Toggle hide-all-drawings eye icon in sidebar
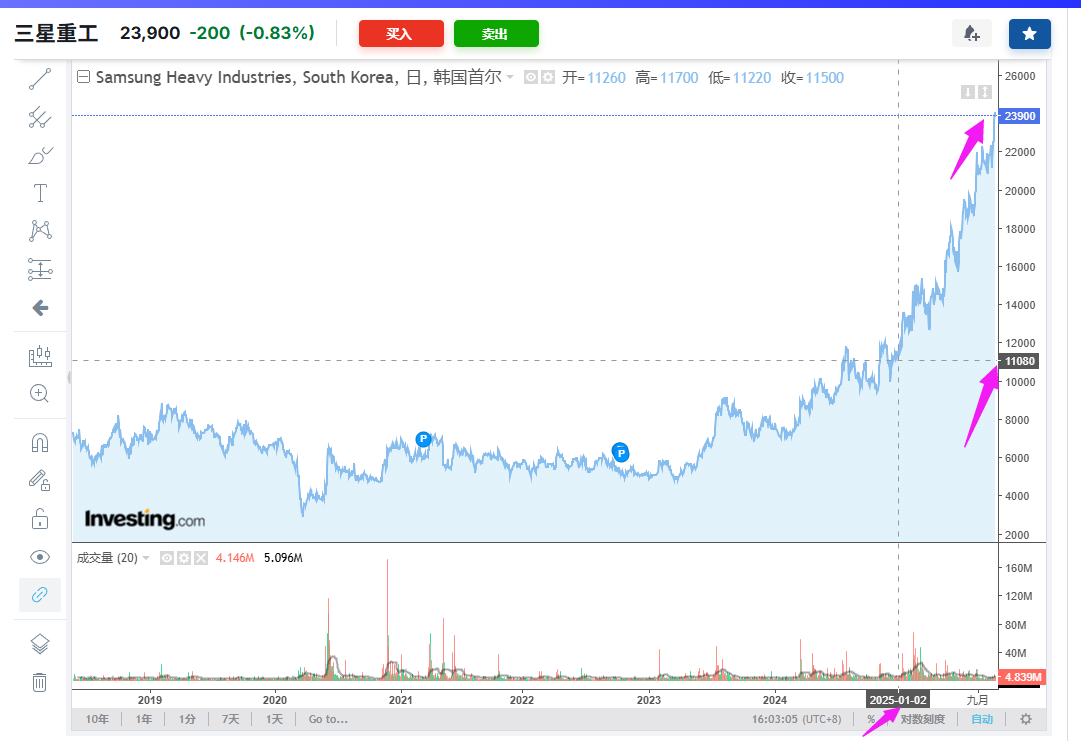This screenshot has width=1081, height=741. pos(40,557)
